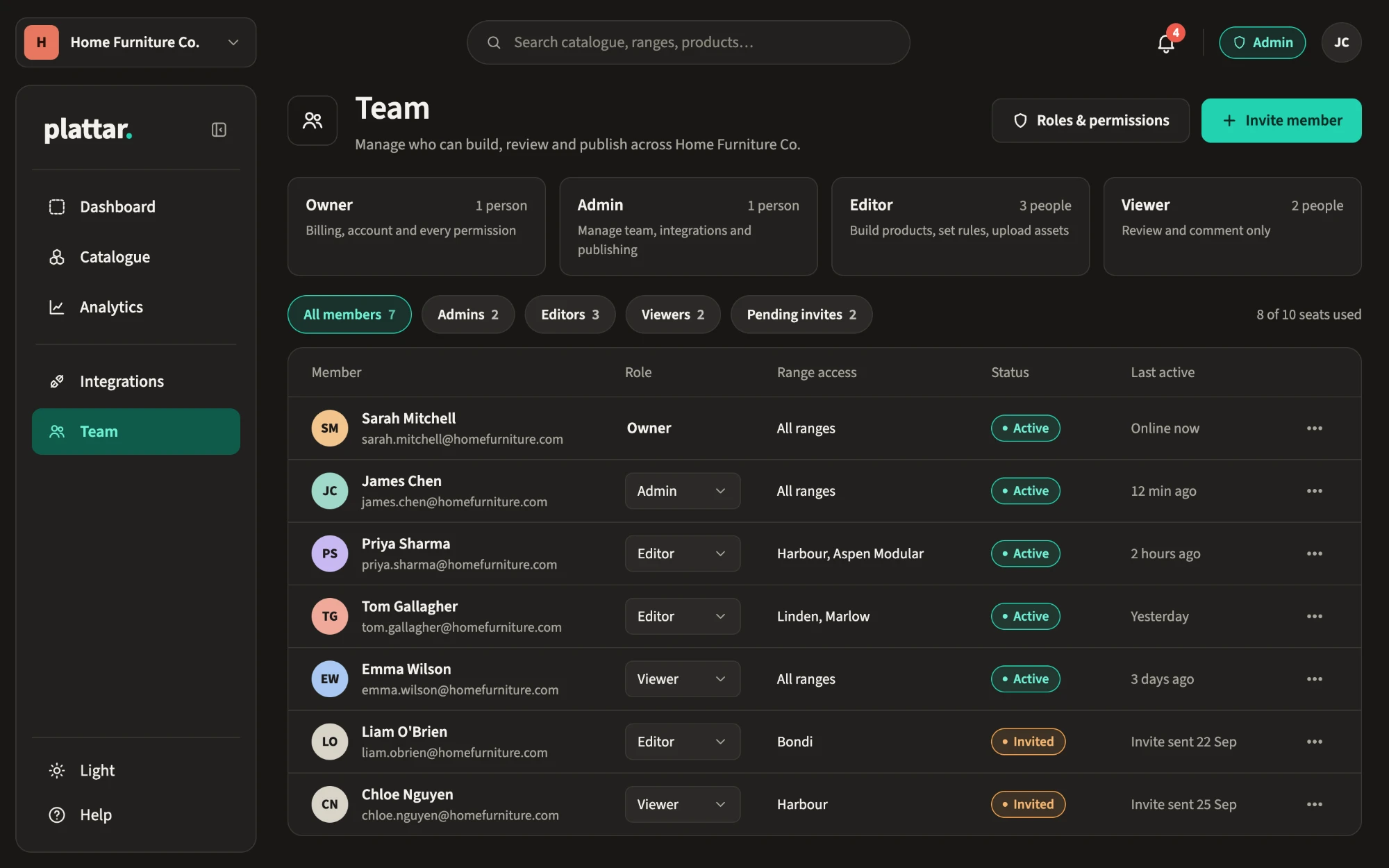This screenshot has height=868, width=1389.
Task: Open Roles & permissions
Action: click(x=1090, y=121)
